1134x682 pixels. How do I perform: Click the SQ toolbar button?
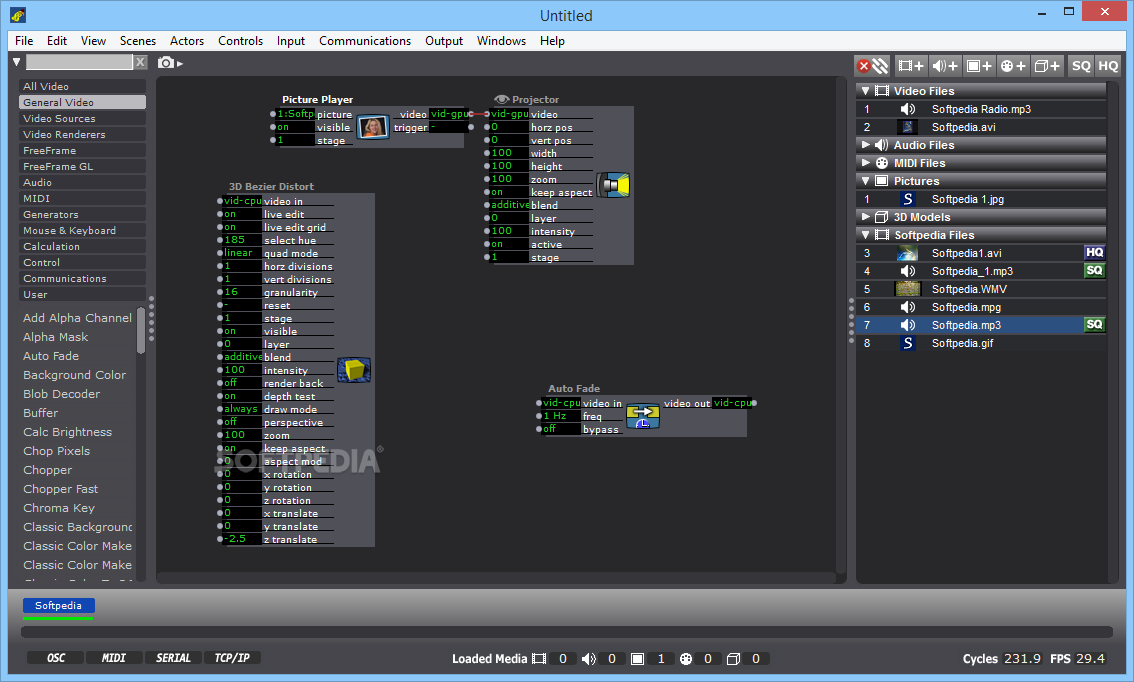(1080, 66)
